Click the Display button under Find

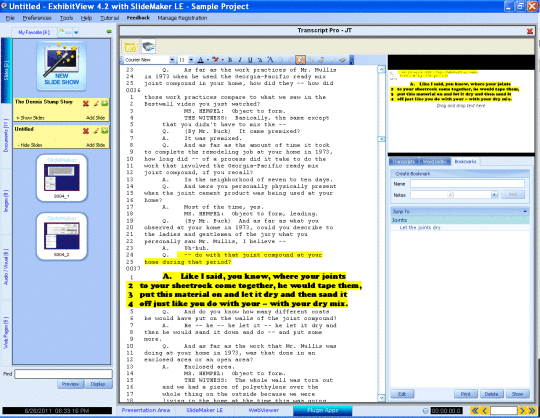click(98, 384)
